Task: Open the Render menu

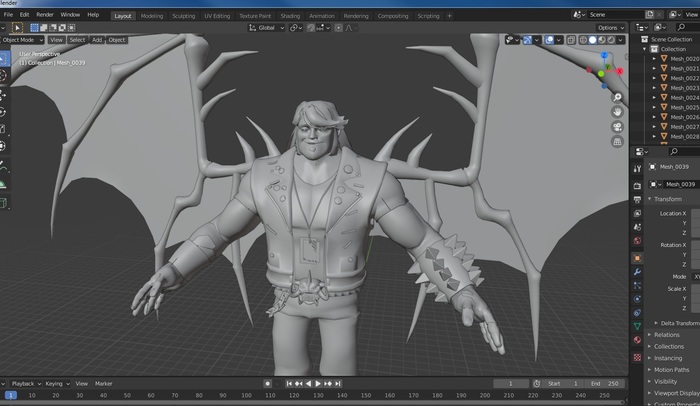Action: click(x=45, y=15)
